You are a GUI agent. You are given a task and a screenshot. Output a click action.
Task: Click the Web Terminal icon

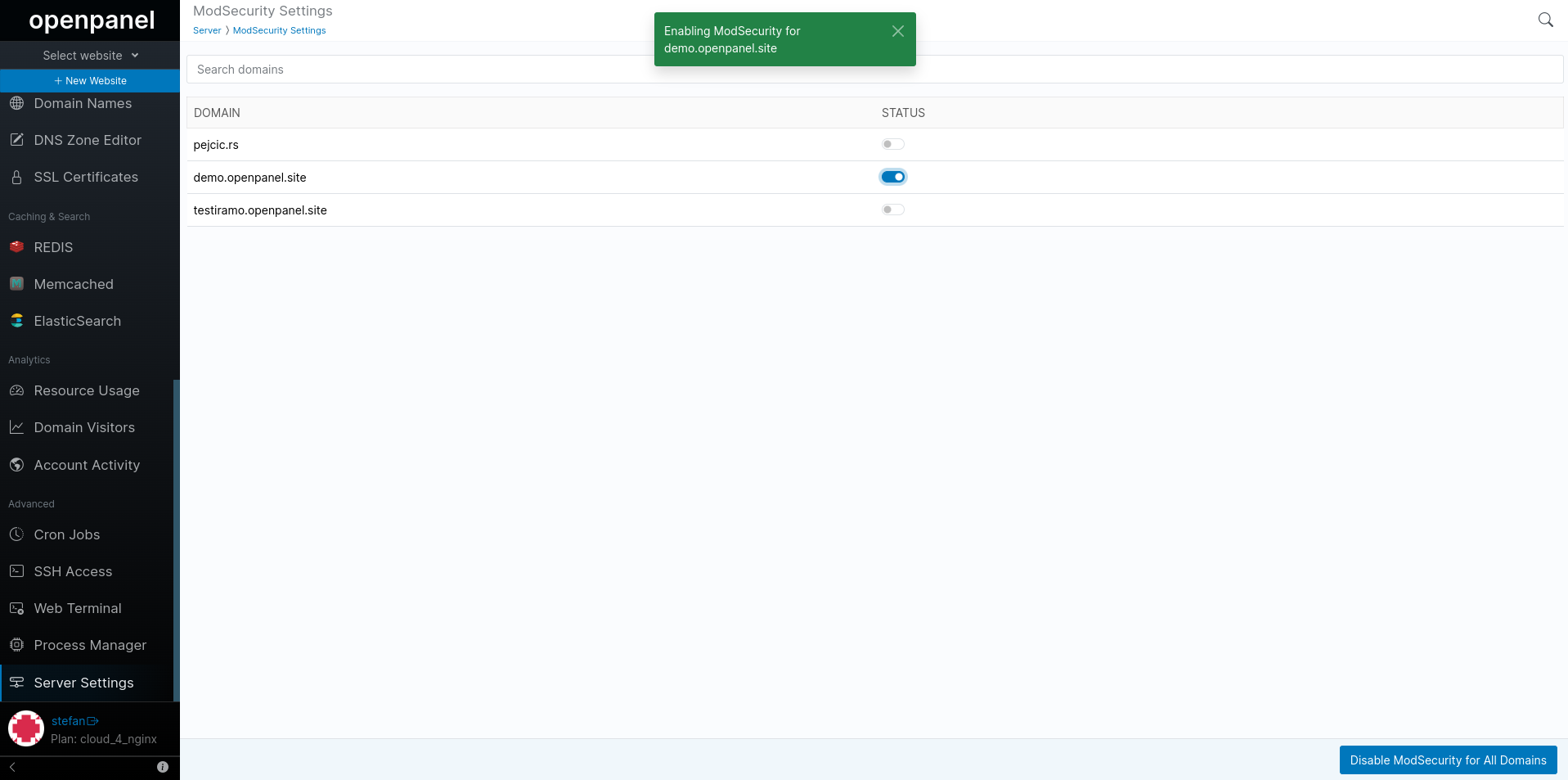[16, 608]
